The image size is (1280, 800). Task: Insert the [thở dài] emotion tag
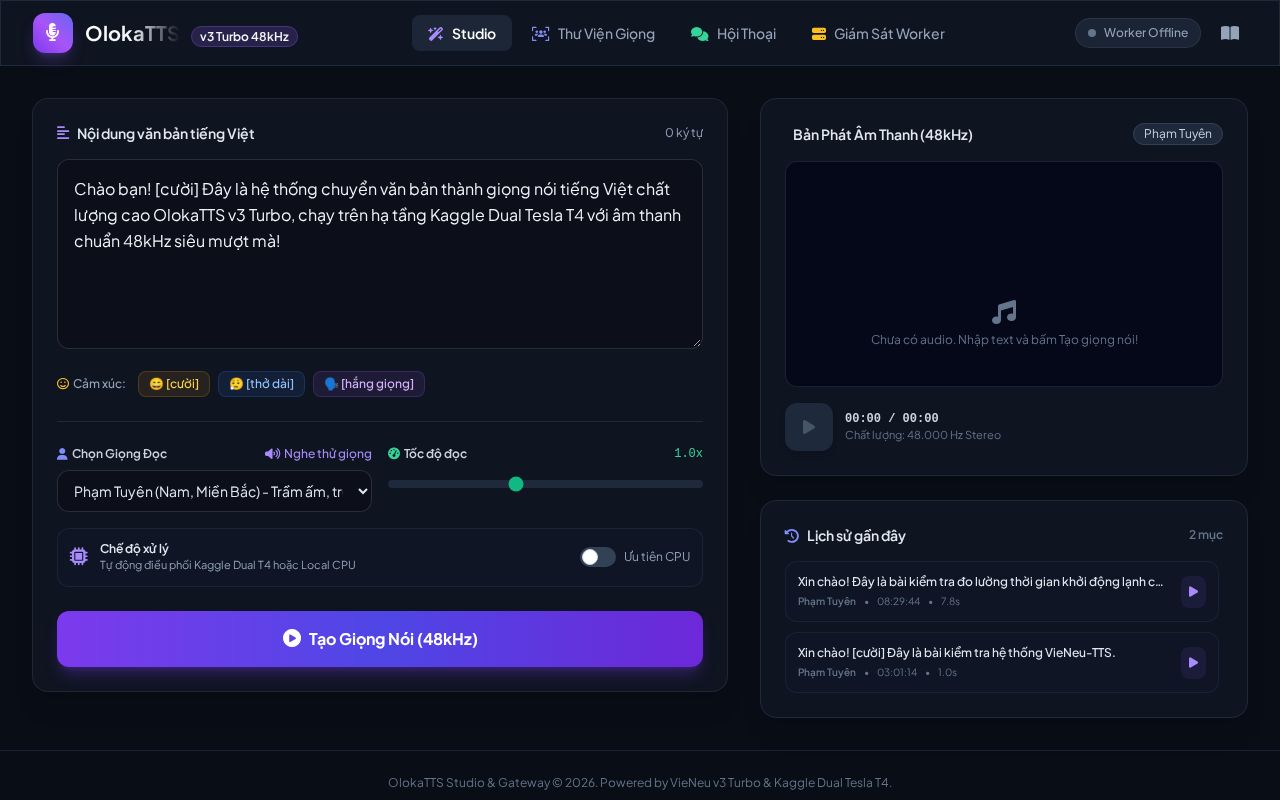pyautogui.click(x=261, y=384)
